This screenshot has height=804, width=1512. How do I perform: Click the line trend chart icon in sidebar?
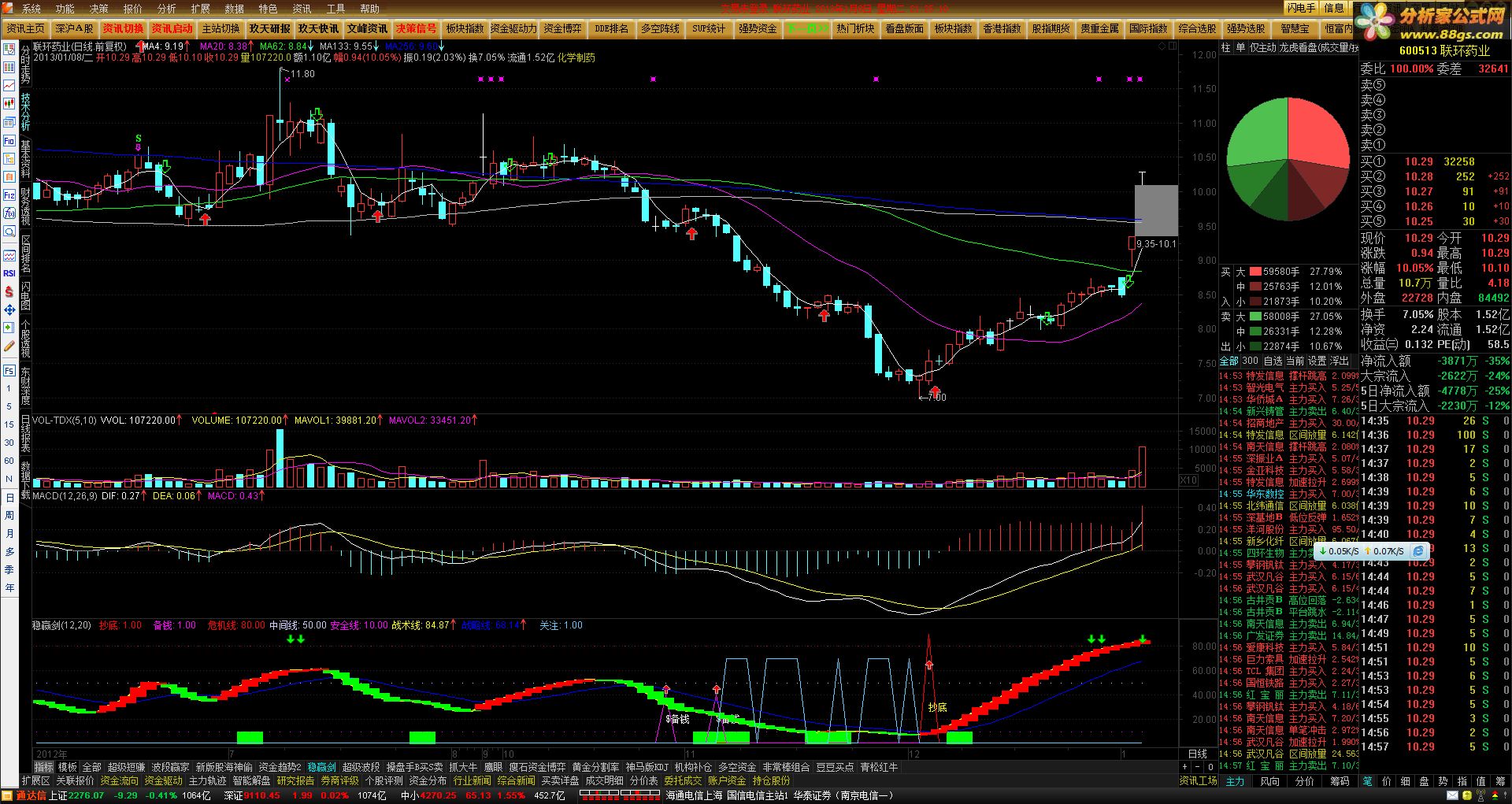[9, 85]
